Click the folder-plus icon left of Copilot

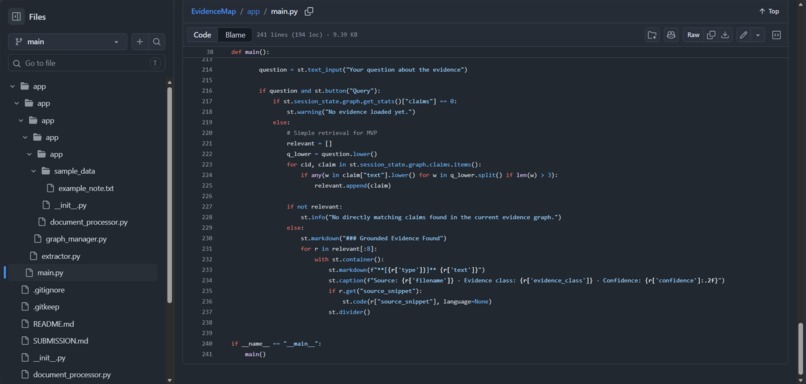pyautogui.click(x=652, y=35)
